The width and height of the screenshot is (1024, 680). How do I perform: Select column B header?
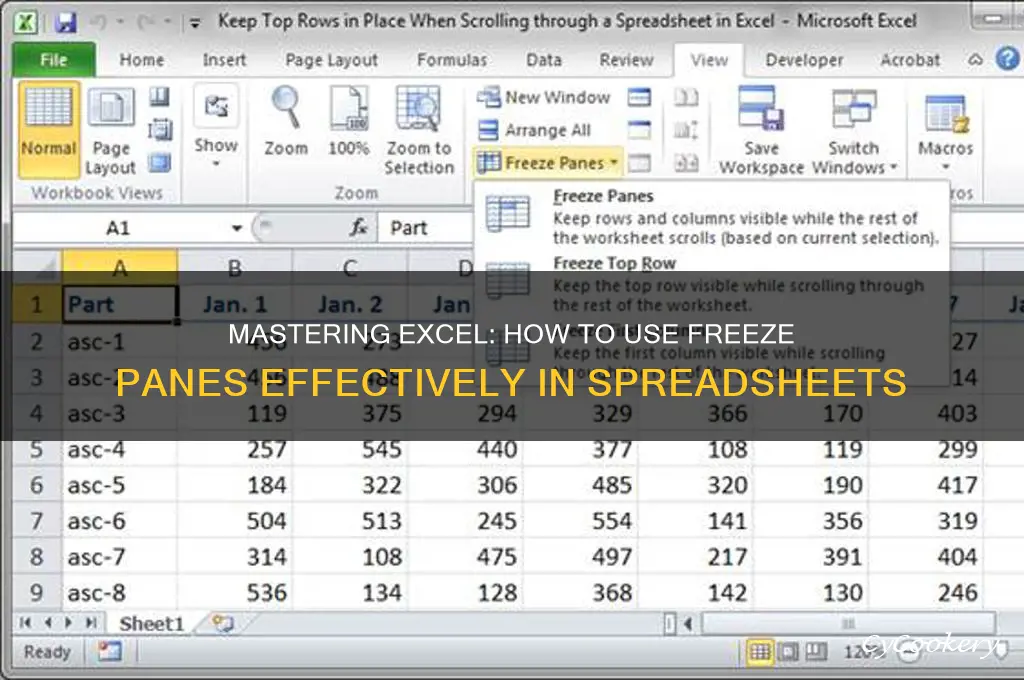coord(235,267)
